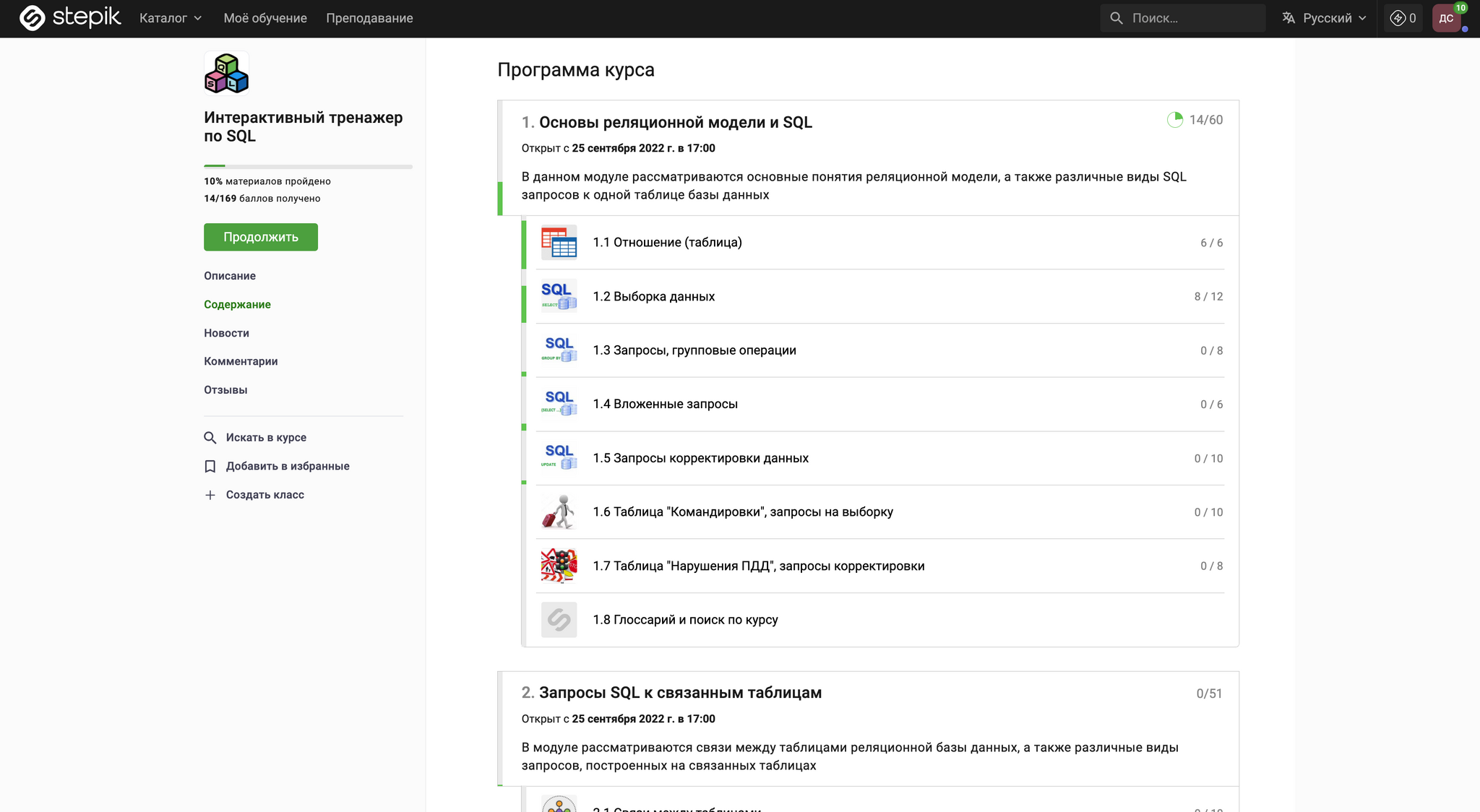Click the 6 / 6 score of lesson 1.1
Viewport: 1480px width, 812px height.
click(x=1212, y=243)
